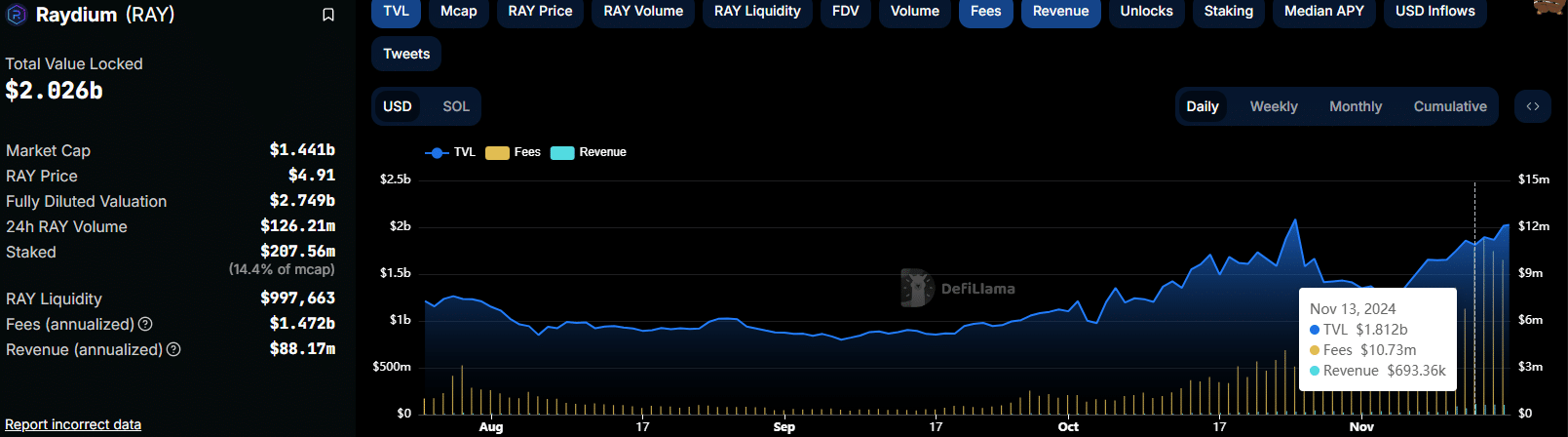Enable Median APY on chart
This screenshot has width=1568, height=437.
[x=1324, y=11]
